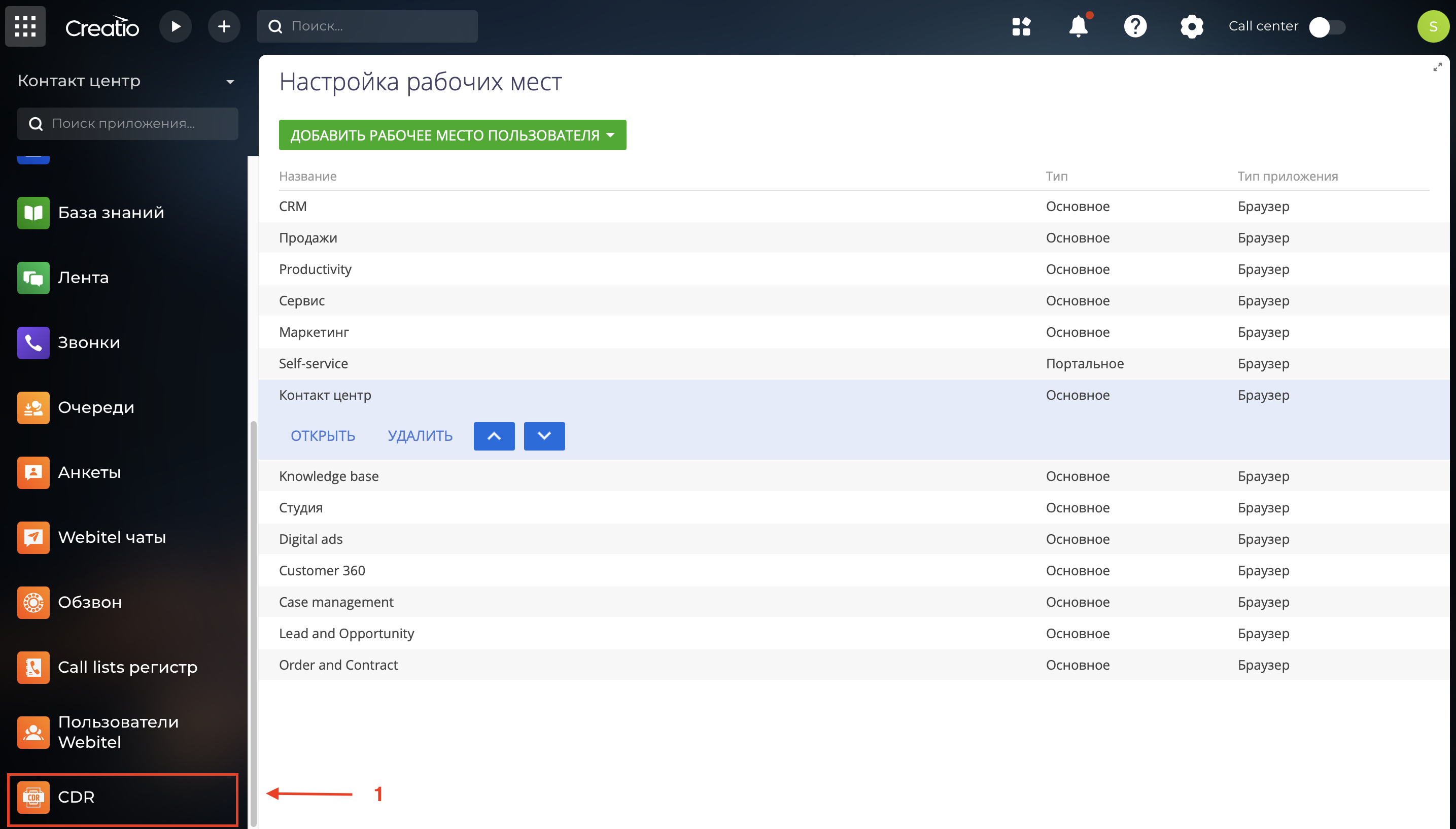Click the Тип column header
This screenshot has width=1456, height=829.
point(1056,176)
